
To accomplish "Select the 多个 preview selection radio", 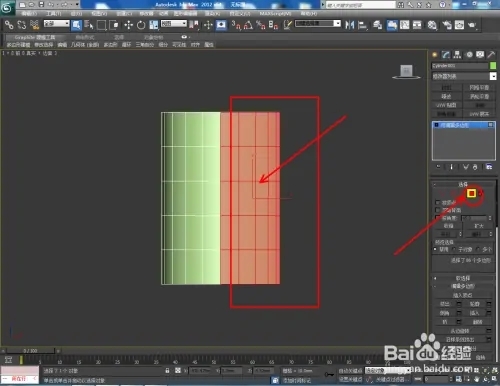I will point(478,249).
